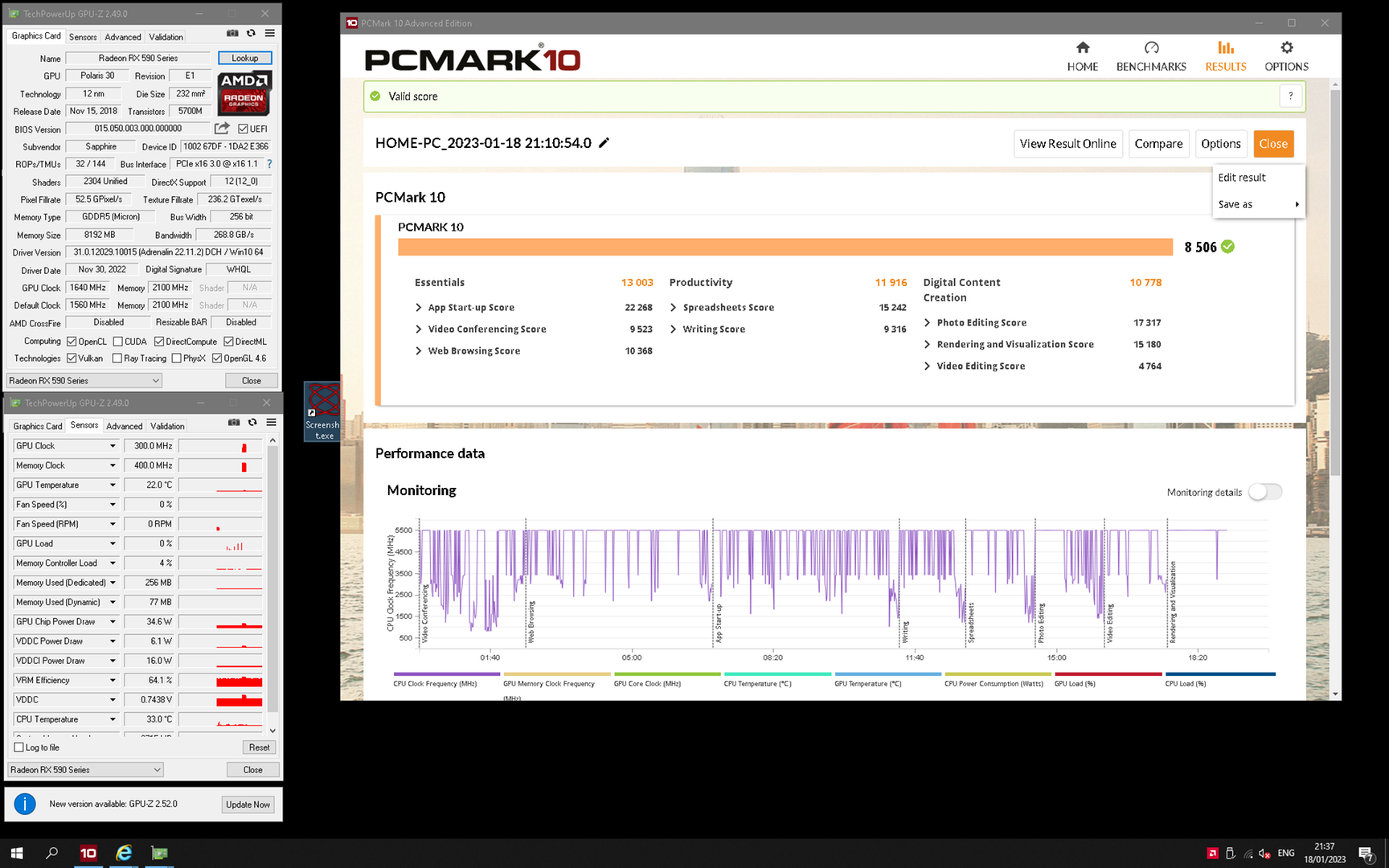Image resolution: width=1389 pixels, height=868 pixels.
Task: Select PCMark 10 taskbar icon
Action: point(88,853)
